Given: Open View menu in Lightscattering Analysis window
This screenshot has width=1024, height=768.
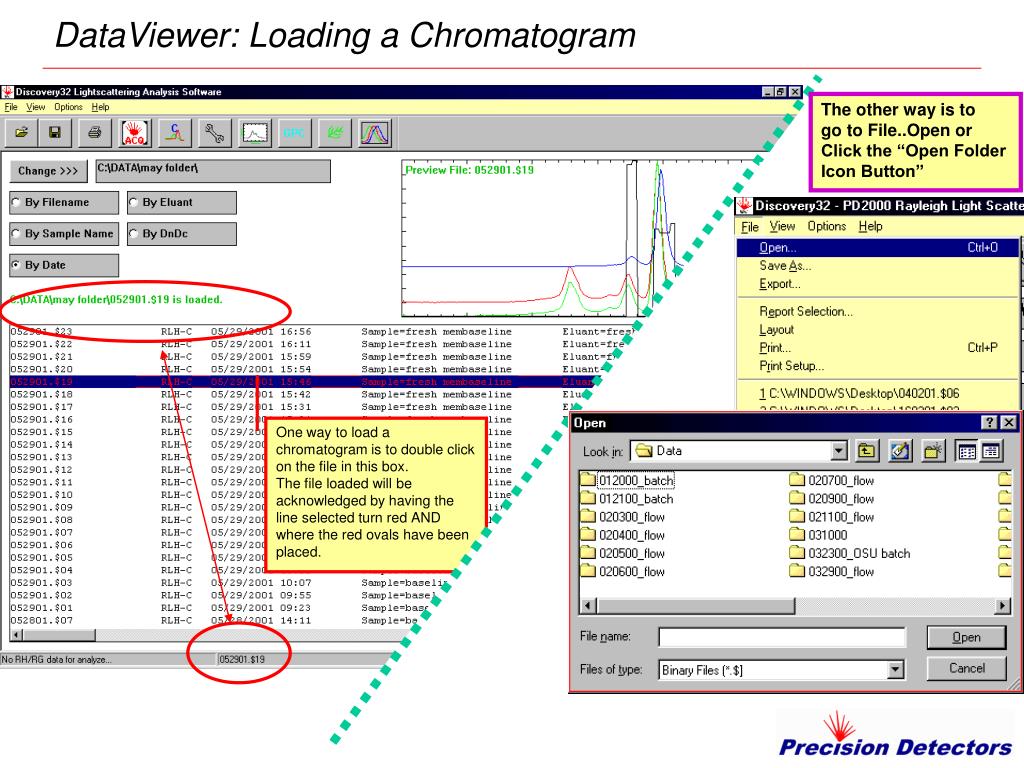Looking at the screenshot, I should click(x=36, y=107).
